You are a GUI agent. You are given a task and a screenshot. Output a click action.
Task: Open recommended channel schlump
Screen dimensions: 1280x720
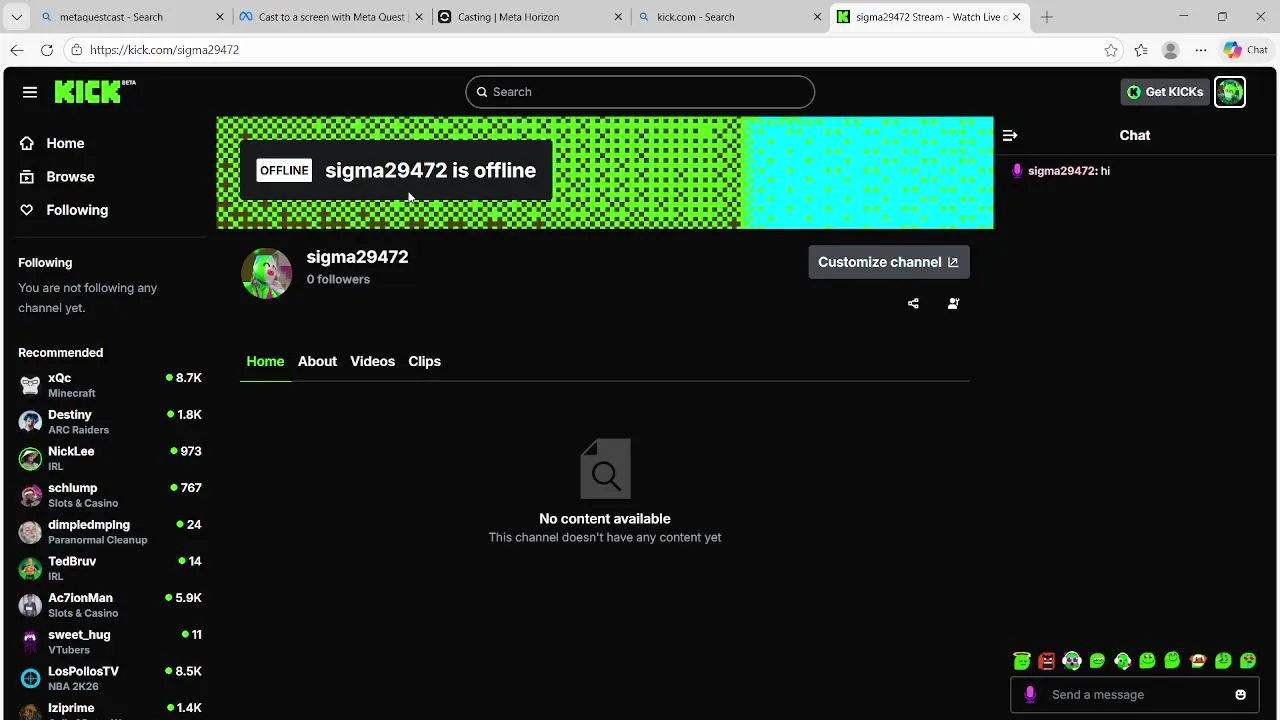click(x=110, y=495)
